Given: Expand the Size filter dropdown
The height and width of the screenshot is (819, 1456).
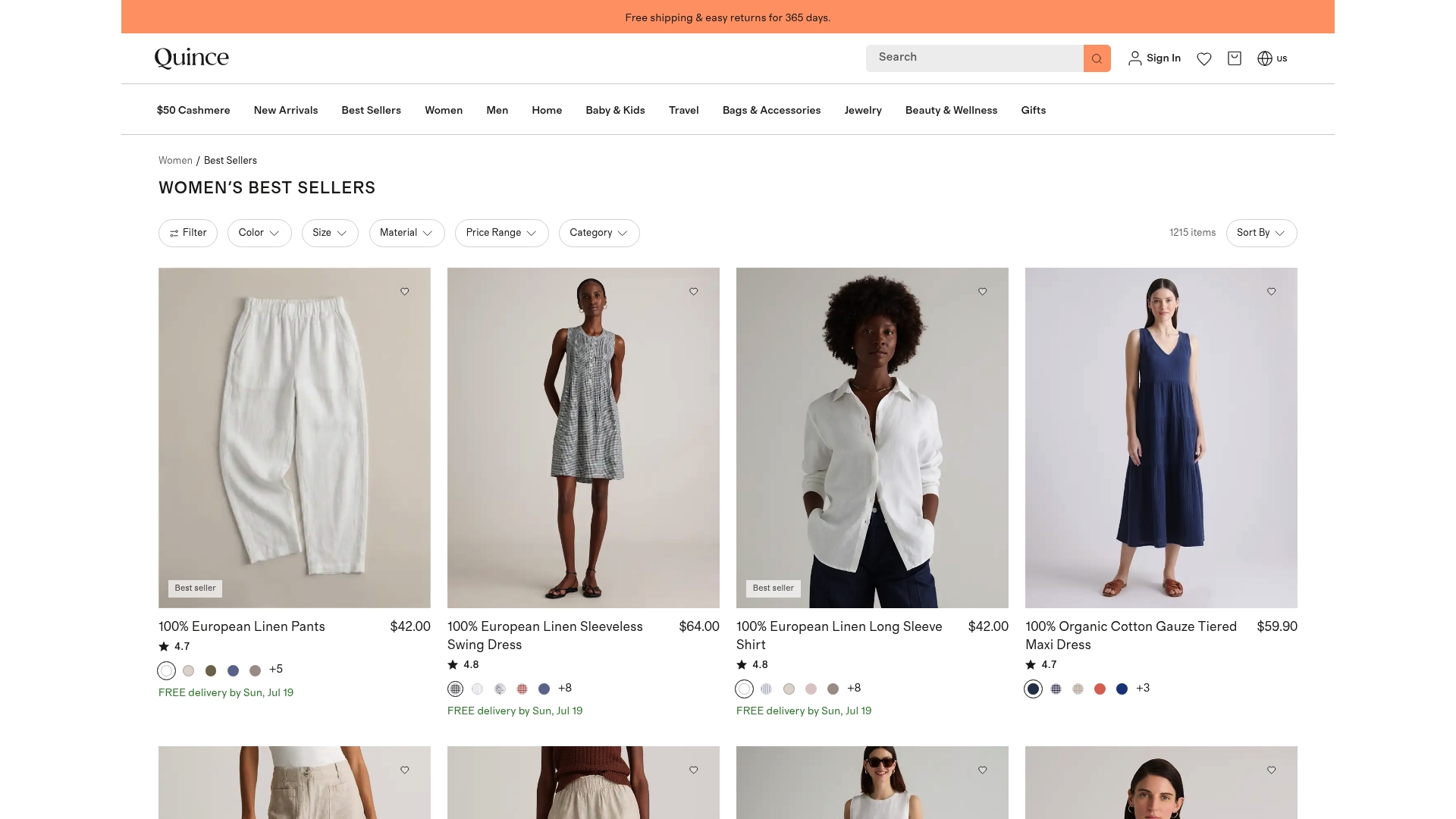Looking at the screenshot, I should pyautogui.click(x=330, y=233).
